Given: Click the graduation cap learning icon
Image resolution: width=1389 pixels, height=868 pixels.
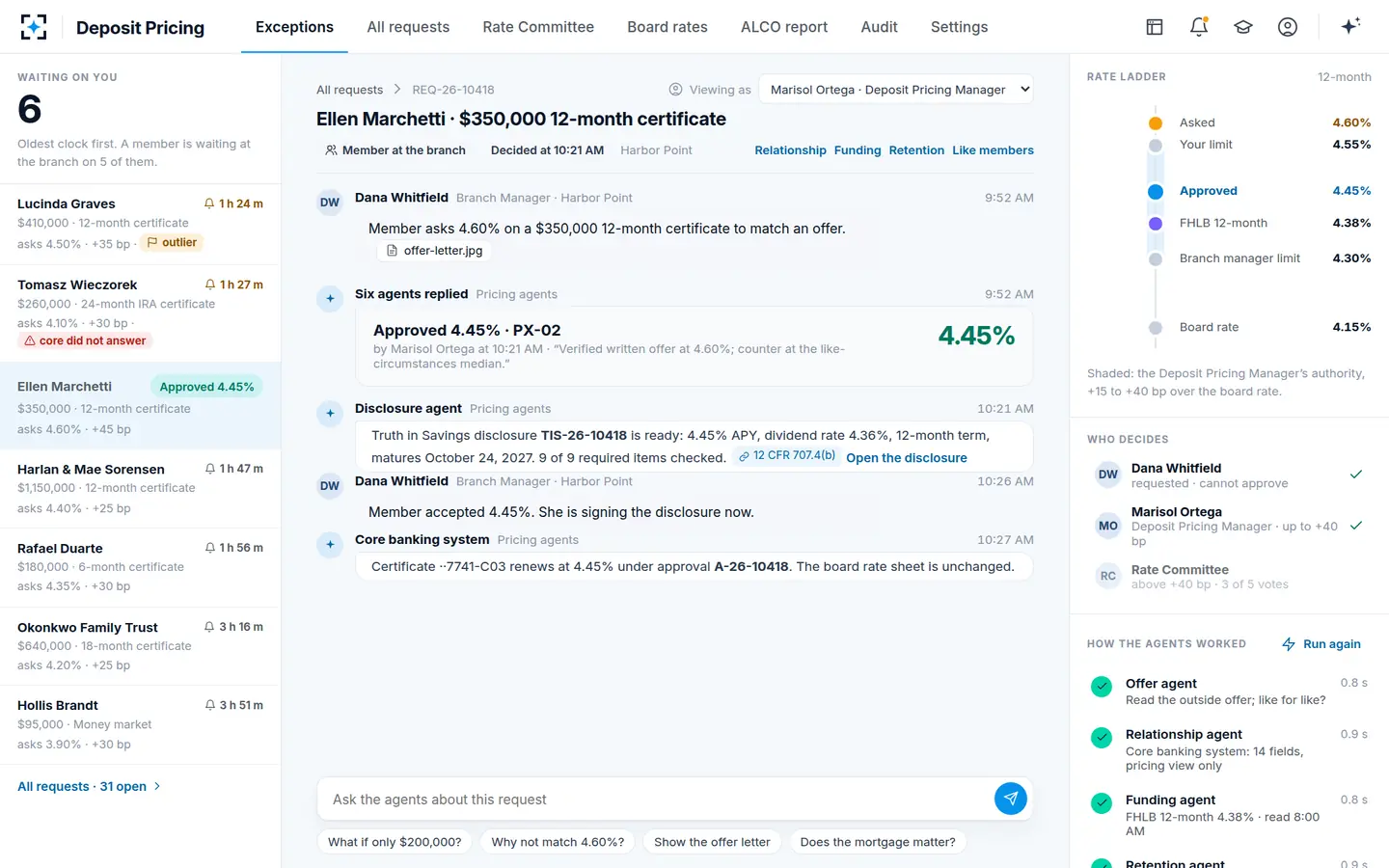Looking at the screenshot, I should (x=1243, y=27).
